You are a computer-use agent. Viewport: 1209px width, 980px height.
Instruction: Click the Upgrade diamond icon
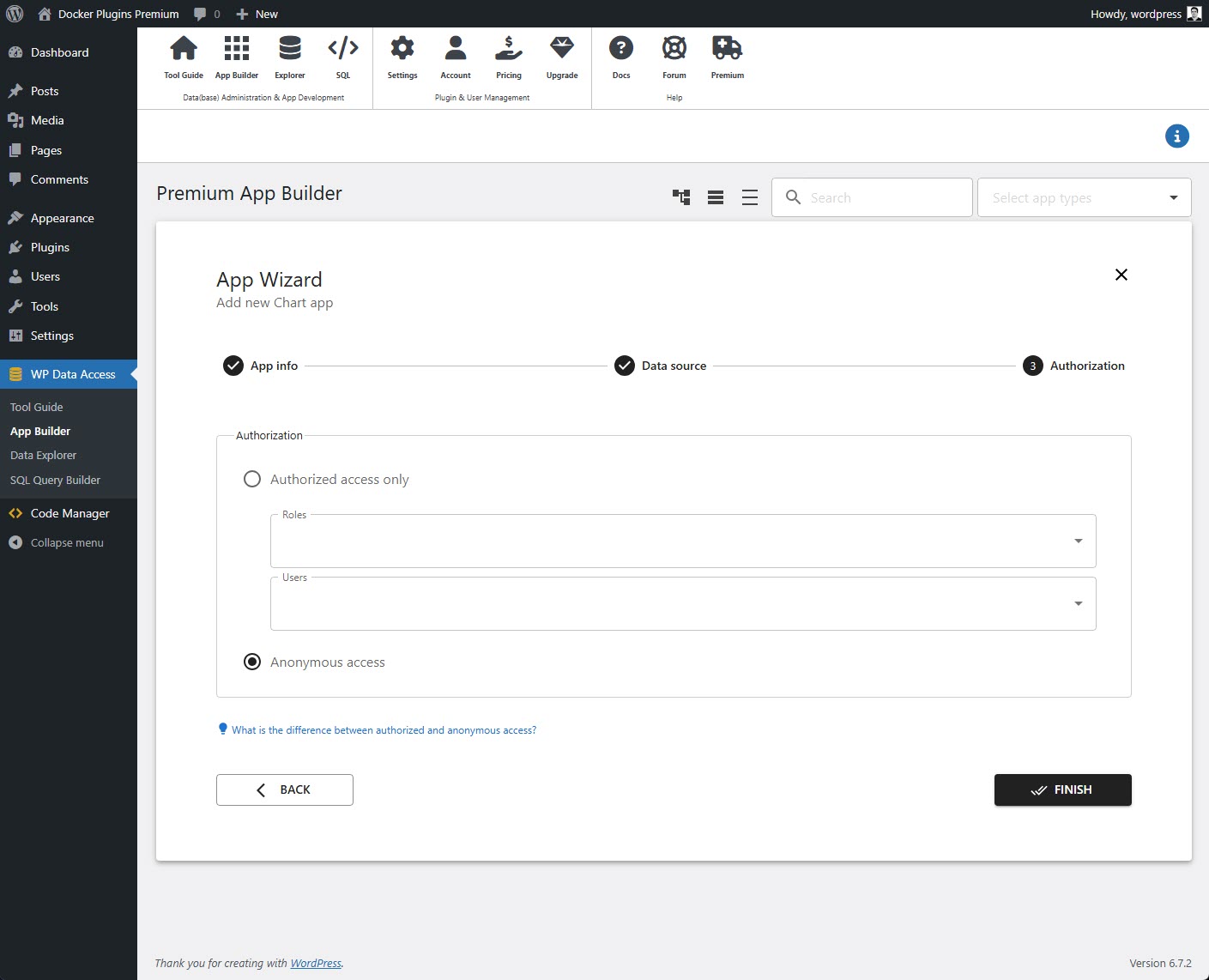(562, 49)
